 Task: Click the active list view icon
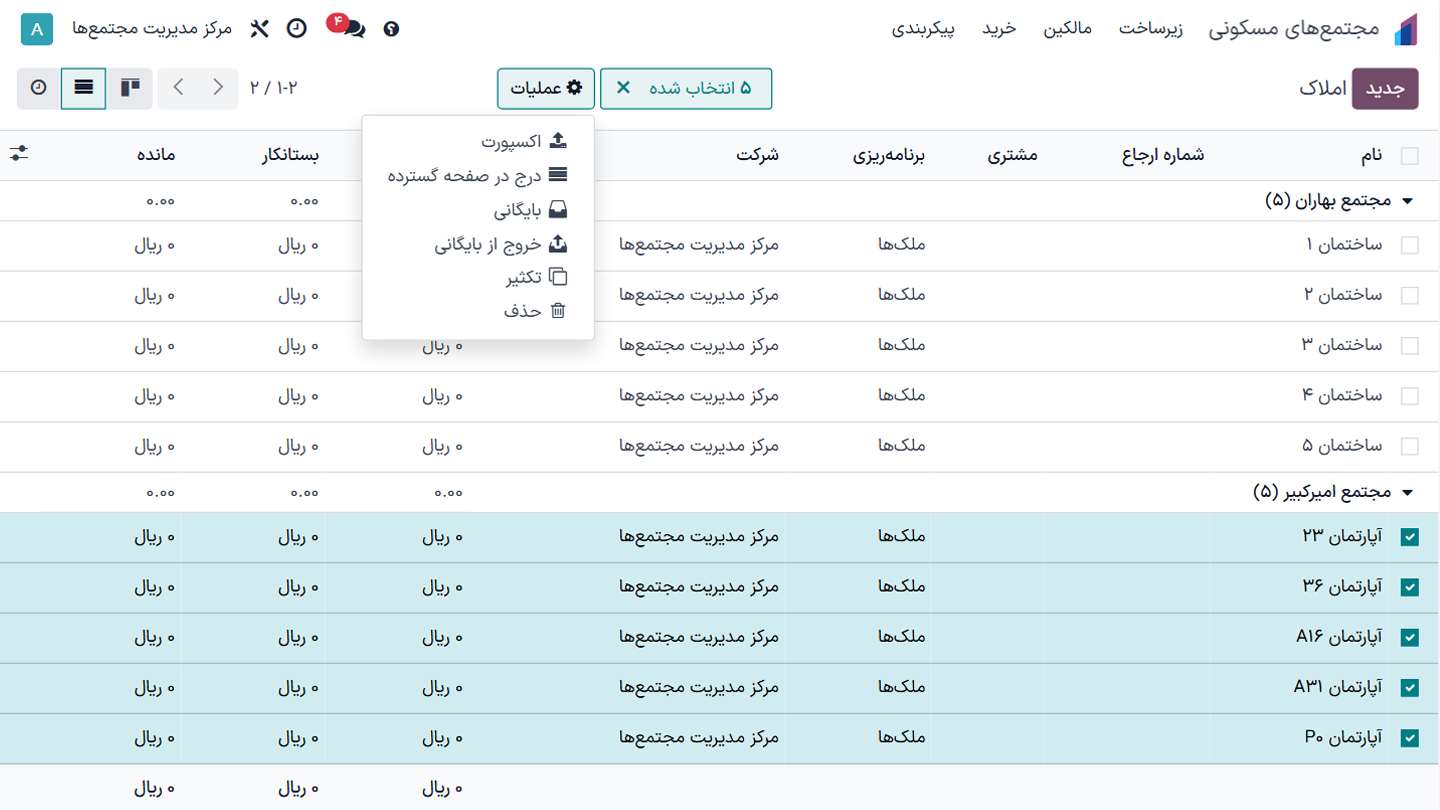click(83, 88)
